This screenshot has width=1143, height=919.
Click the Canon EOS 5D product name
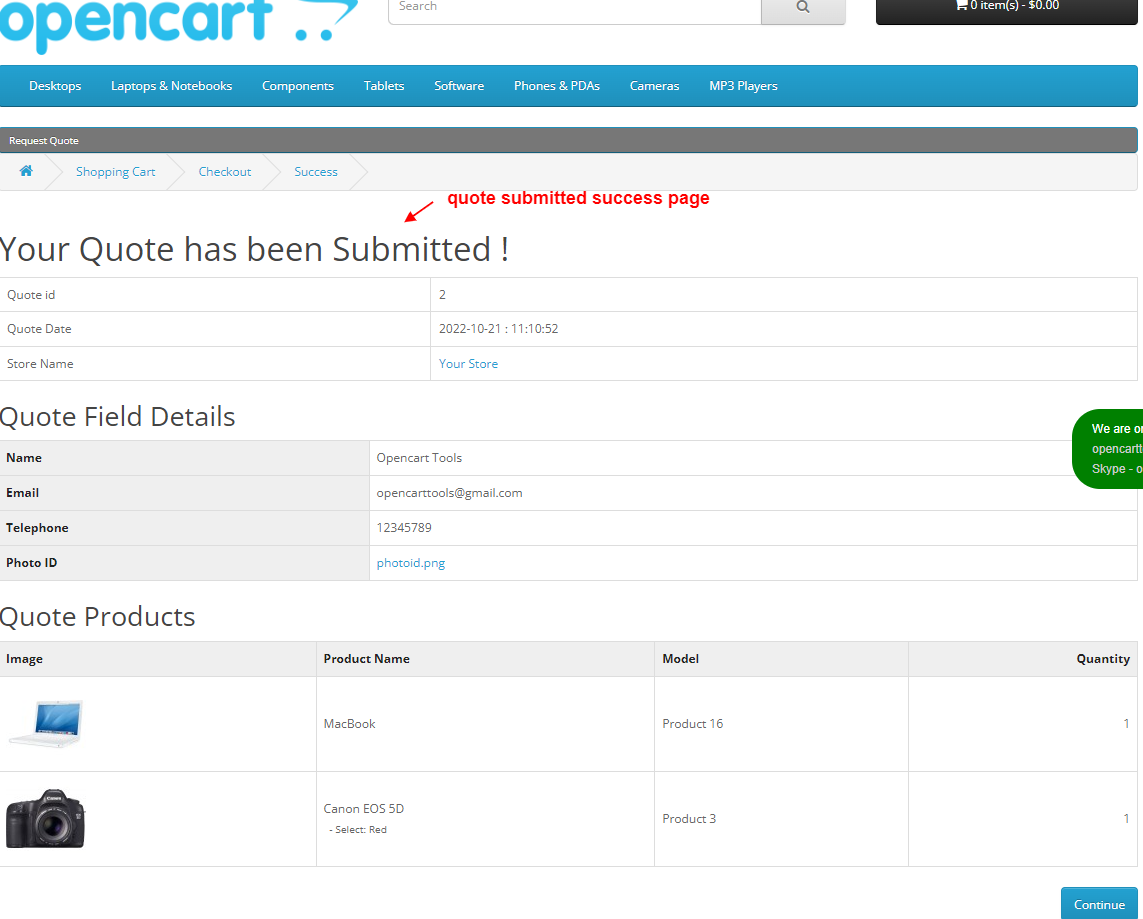point(364,808)
